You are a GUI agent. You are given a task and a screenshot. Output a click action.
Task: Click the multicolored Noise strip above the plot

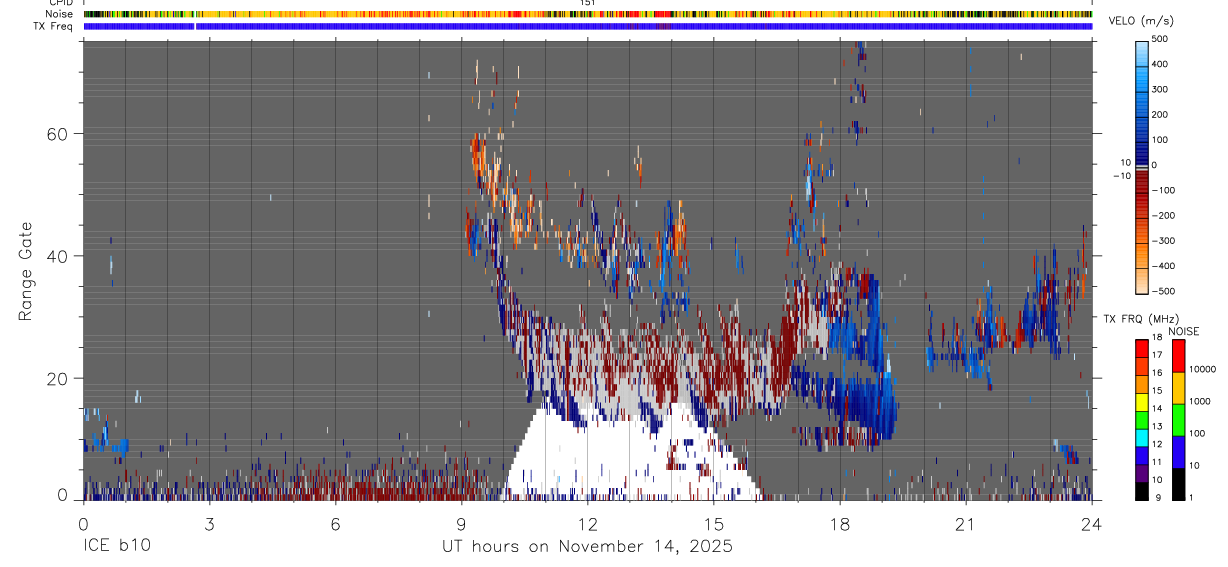point(588,14)
